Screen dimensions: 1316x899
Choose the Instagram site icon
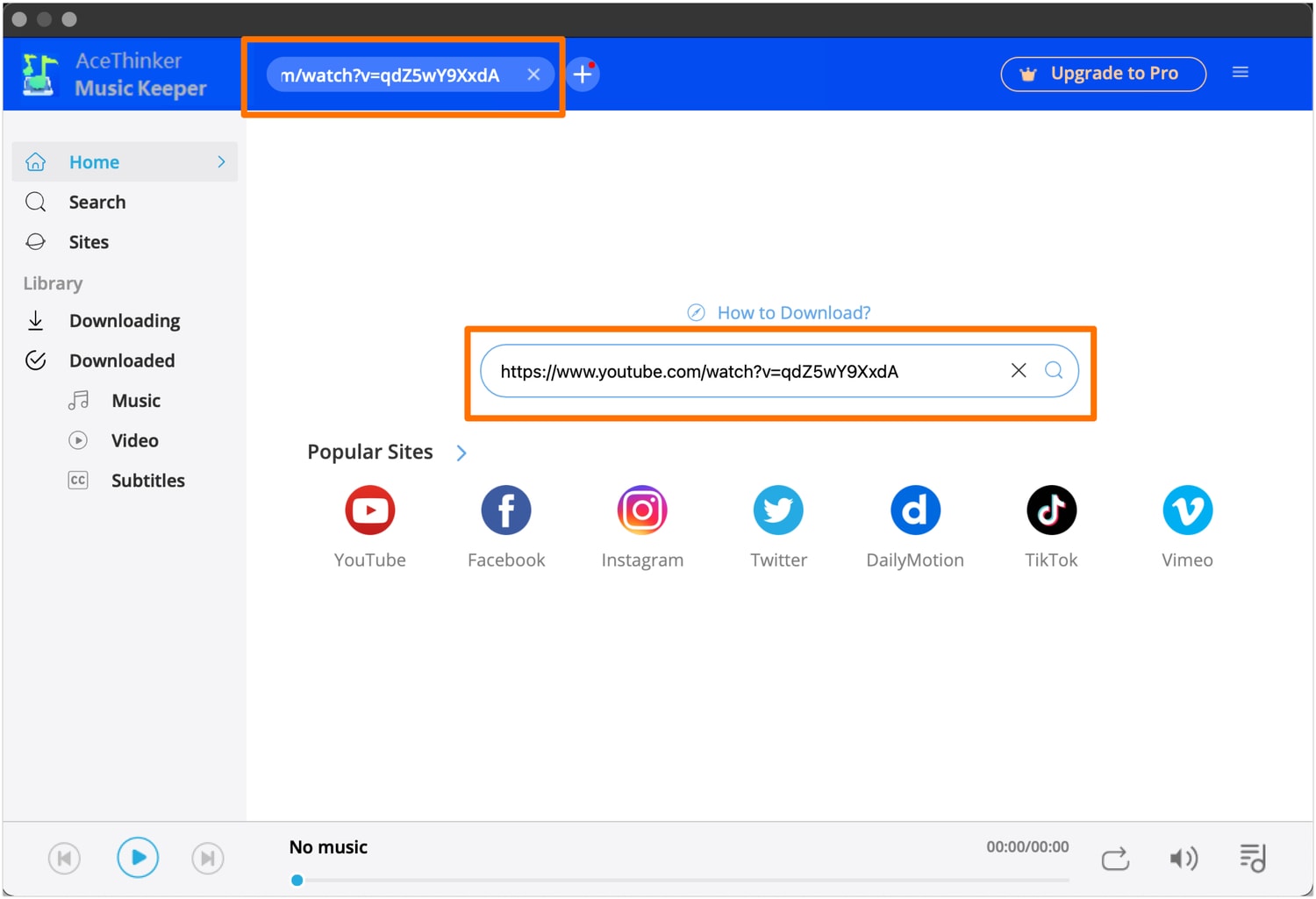point(642,510)
